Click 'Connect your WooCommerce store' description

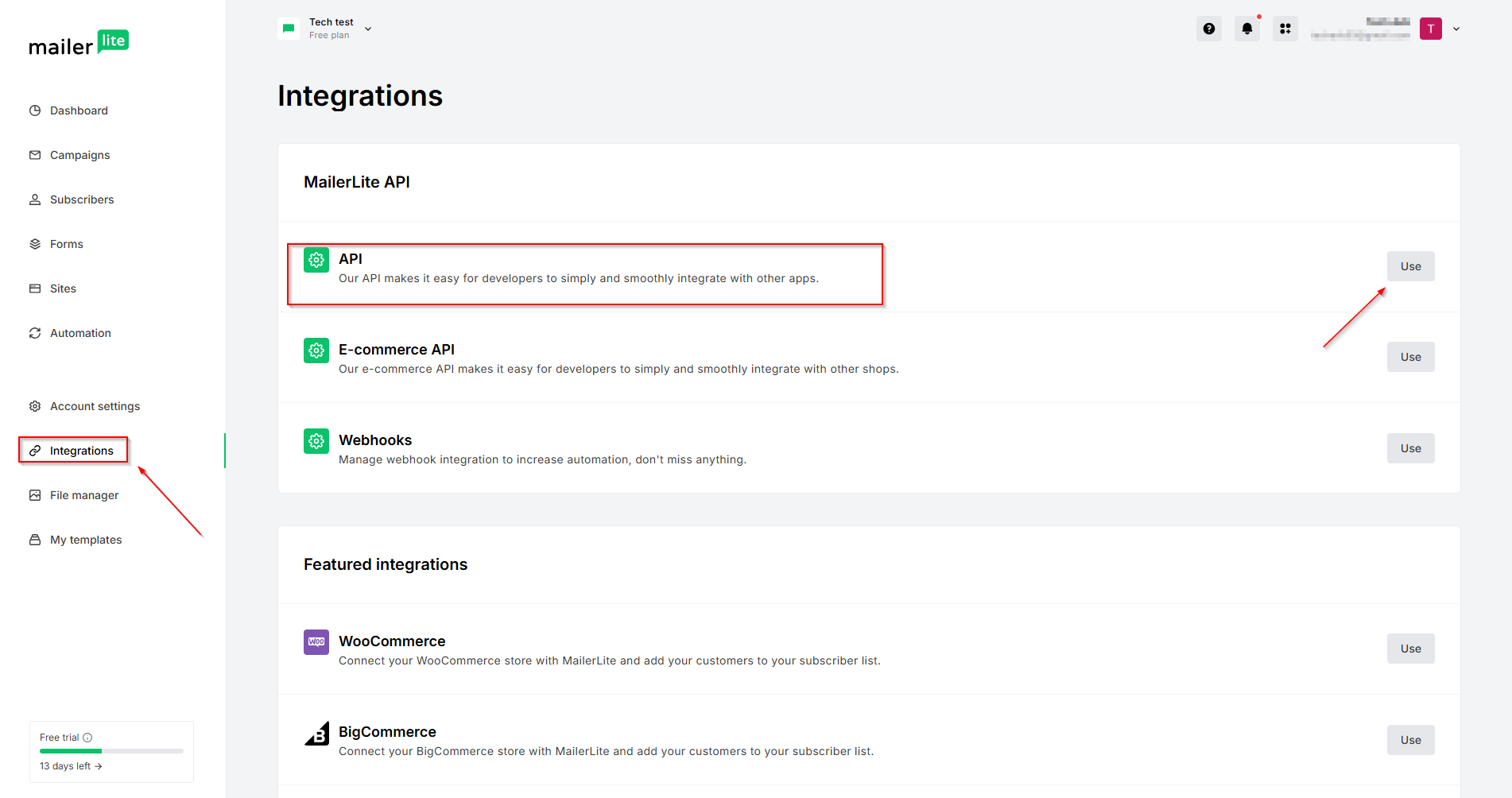[x=610, y=660]
